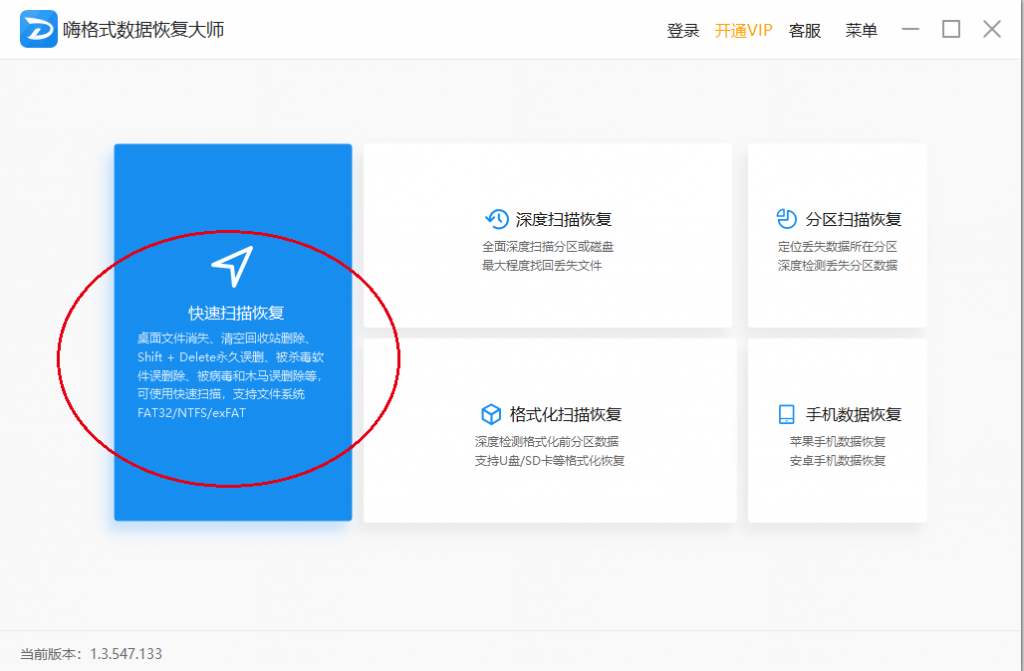Screen dimensions: 1024x671
Task: Open 快速扫描恢复 card title
Action: tap(236, 313)
